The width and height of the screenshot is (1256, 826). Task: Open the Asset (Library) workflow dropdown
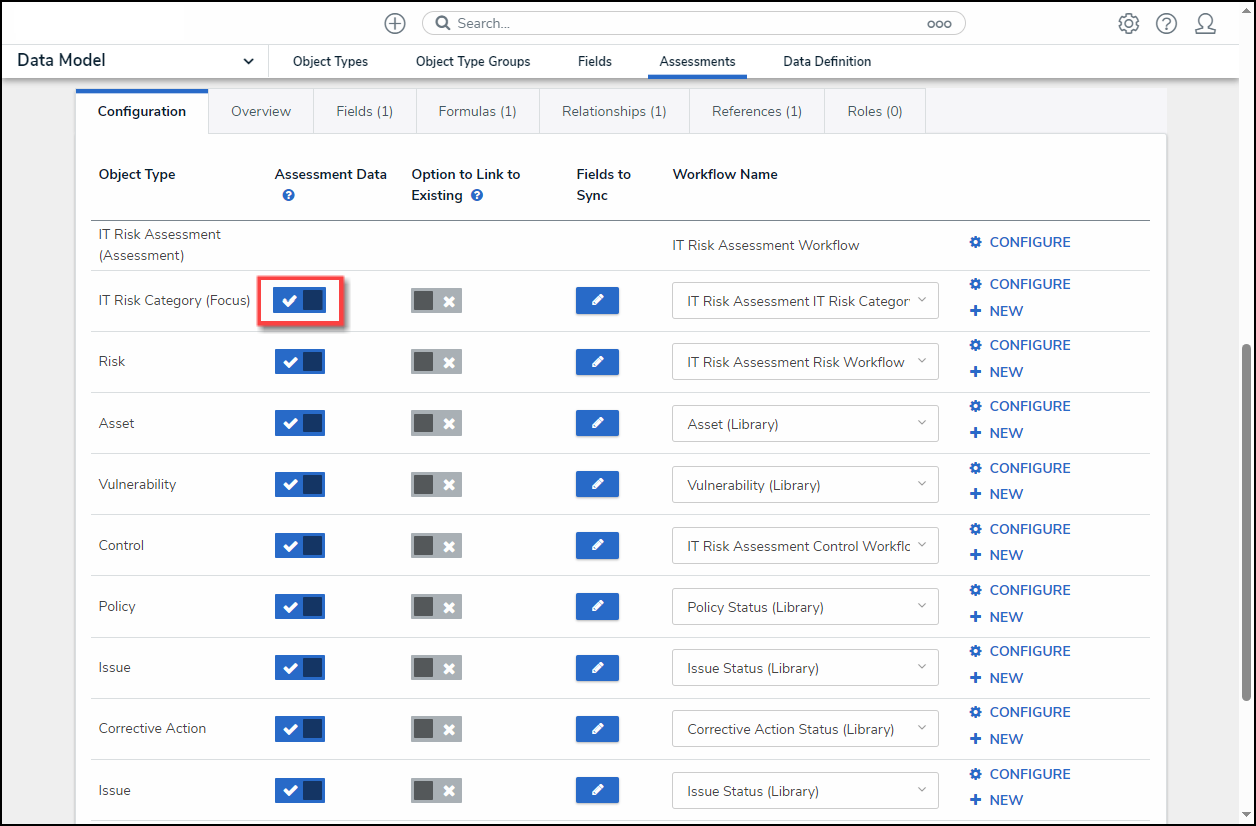[x=805, y=424]
